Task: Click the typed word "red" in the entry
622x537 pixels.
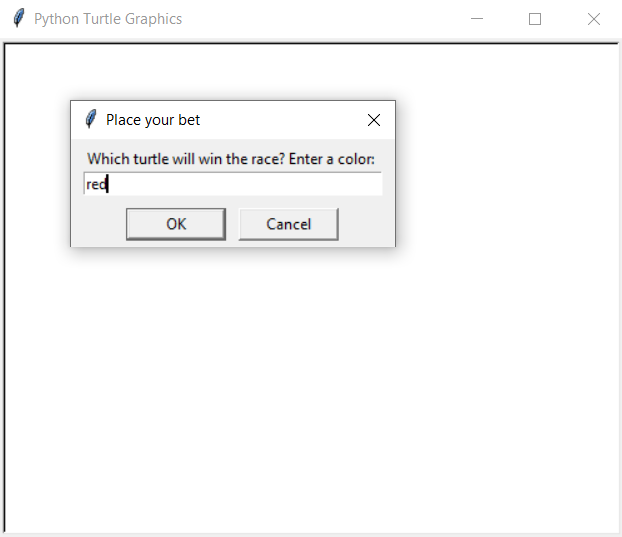Action: click(95, 184)
